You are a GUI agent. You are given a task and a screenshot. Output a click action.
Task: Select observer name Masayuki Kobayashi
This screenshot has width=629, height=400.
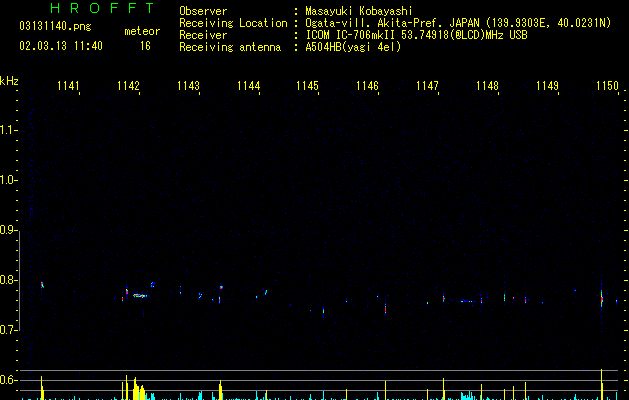point(358,11)
